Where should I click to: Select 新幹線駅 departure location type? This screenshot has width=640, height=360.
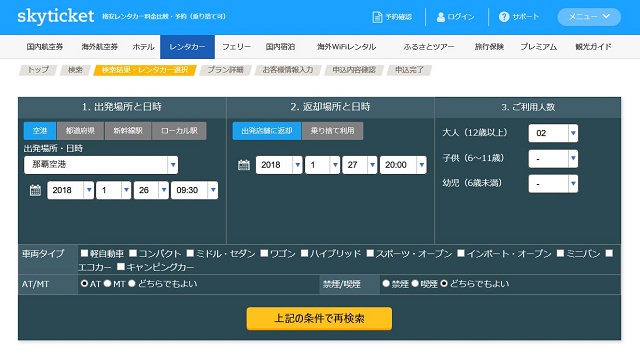pyautogui.click(x=128, y=131)
